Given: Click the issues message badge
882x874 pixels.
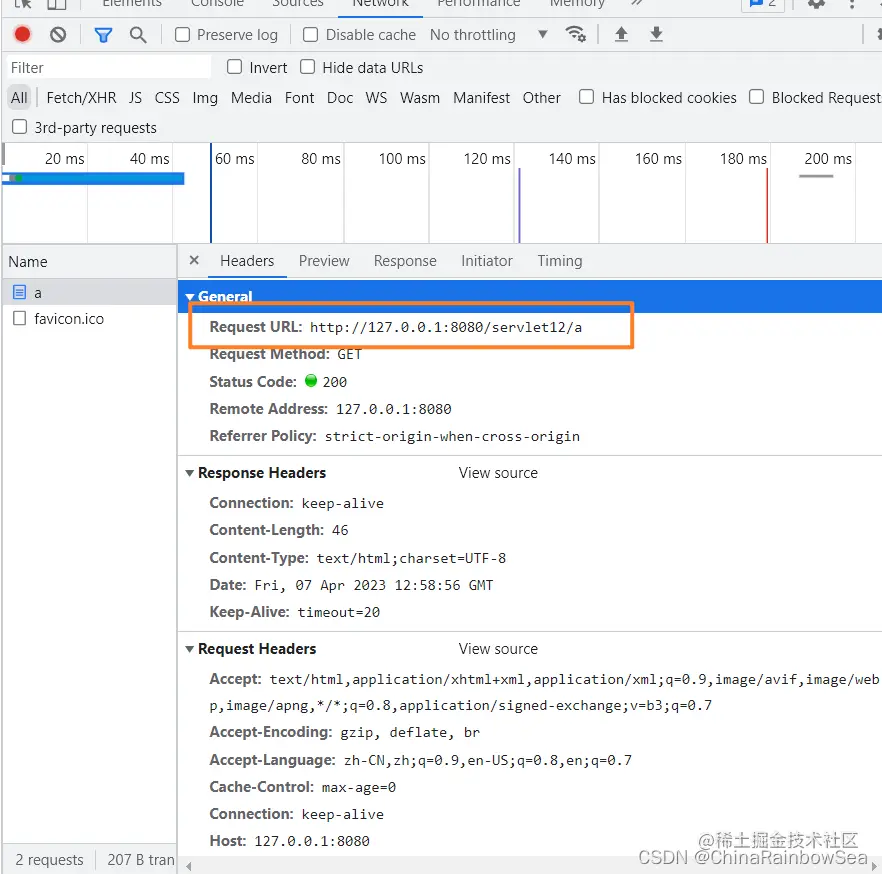Looking at the screenshot, I should coord(763,3).
